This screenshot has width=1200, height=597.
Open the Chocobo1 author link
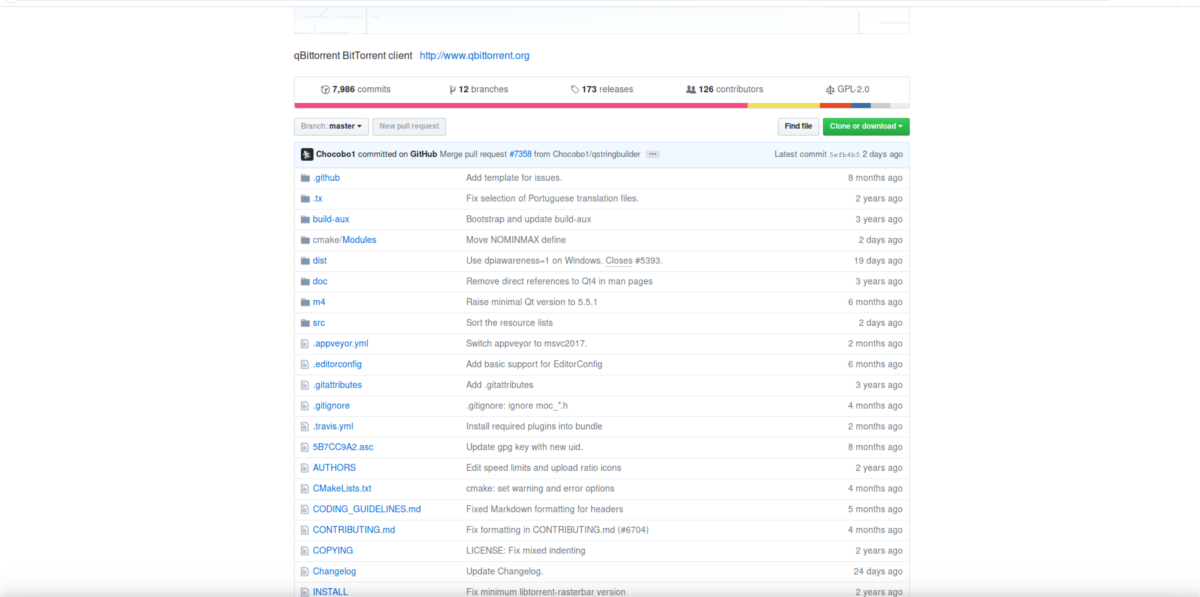pos(336,154)
